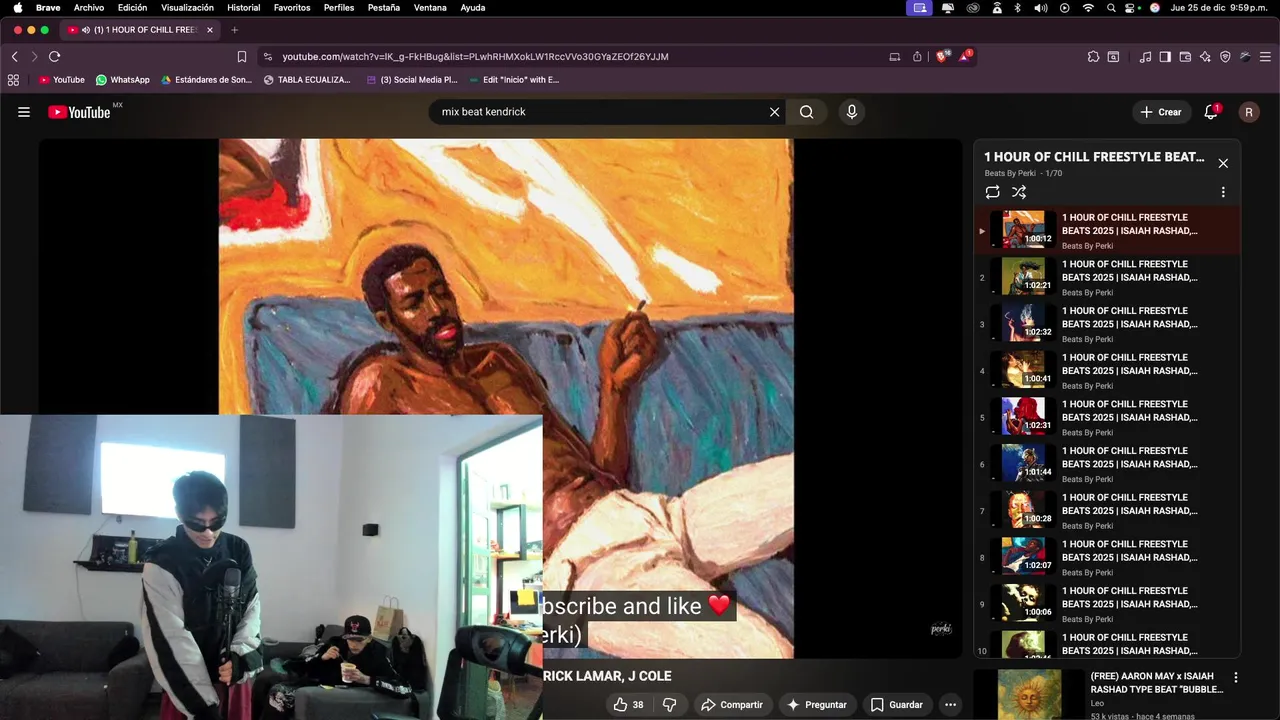Reload the page
1280x720 pixels.
(54, 57)
